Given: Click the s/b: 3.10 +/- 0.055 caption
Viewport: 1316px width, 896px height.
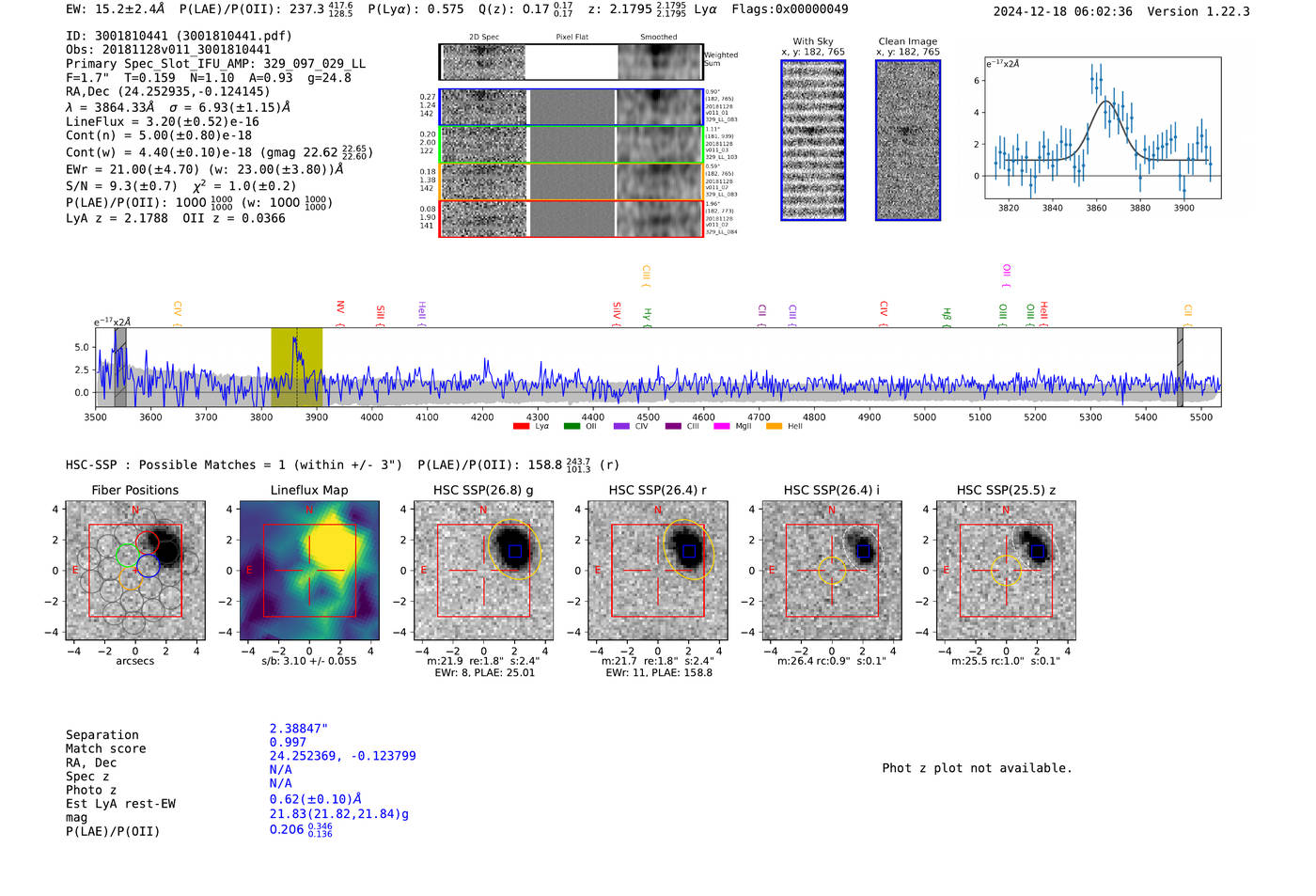Looking at the screenshot, I should [309, 661].
